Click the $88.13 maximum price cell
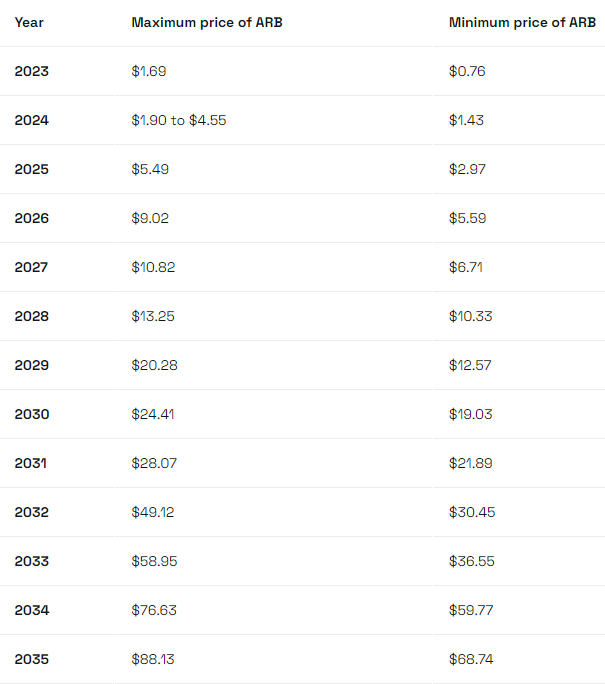This screenshot has width=605, height=684. point(153,659)
